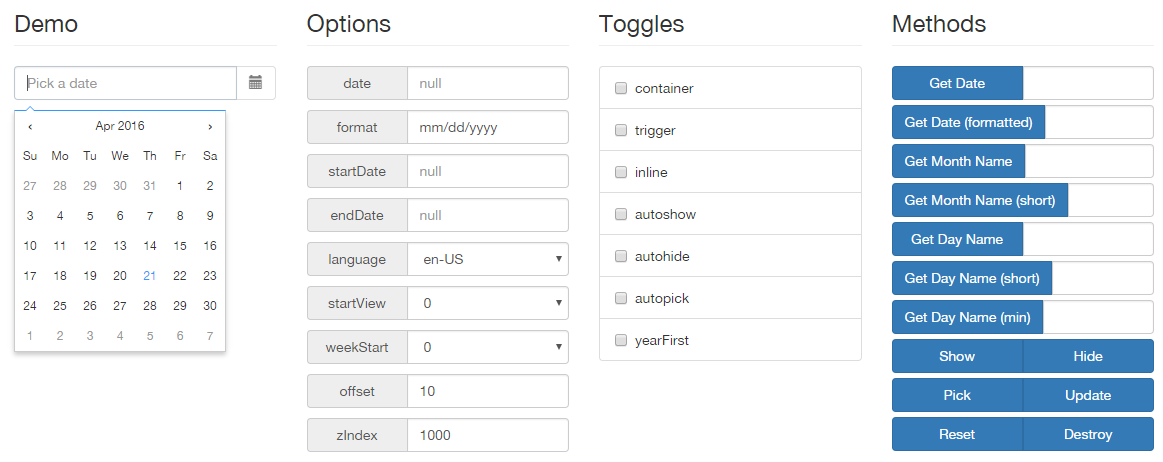
Task: Focus the Pick a date input field
Action: click(x=125, y=83)
